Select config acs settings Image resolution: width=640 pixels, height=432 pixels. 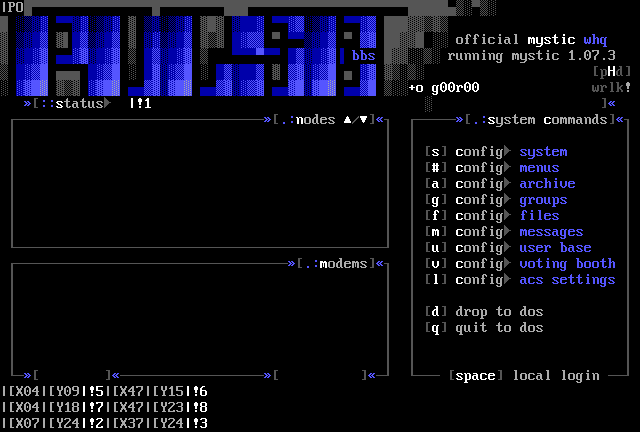[566, 280]
